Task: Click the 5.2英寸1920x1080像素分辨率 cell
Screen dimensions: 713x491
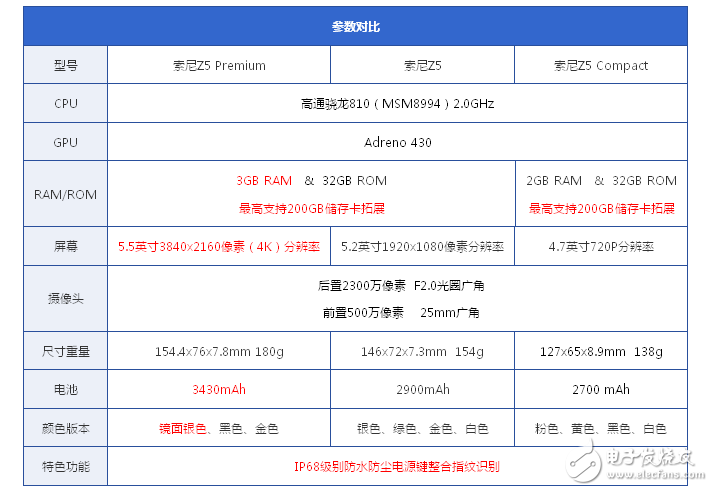Action: pos(422,246)
